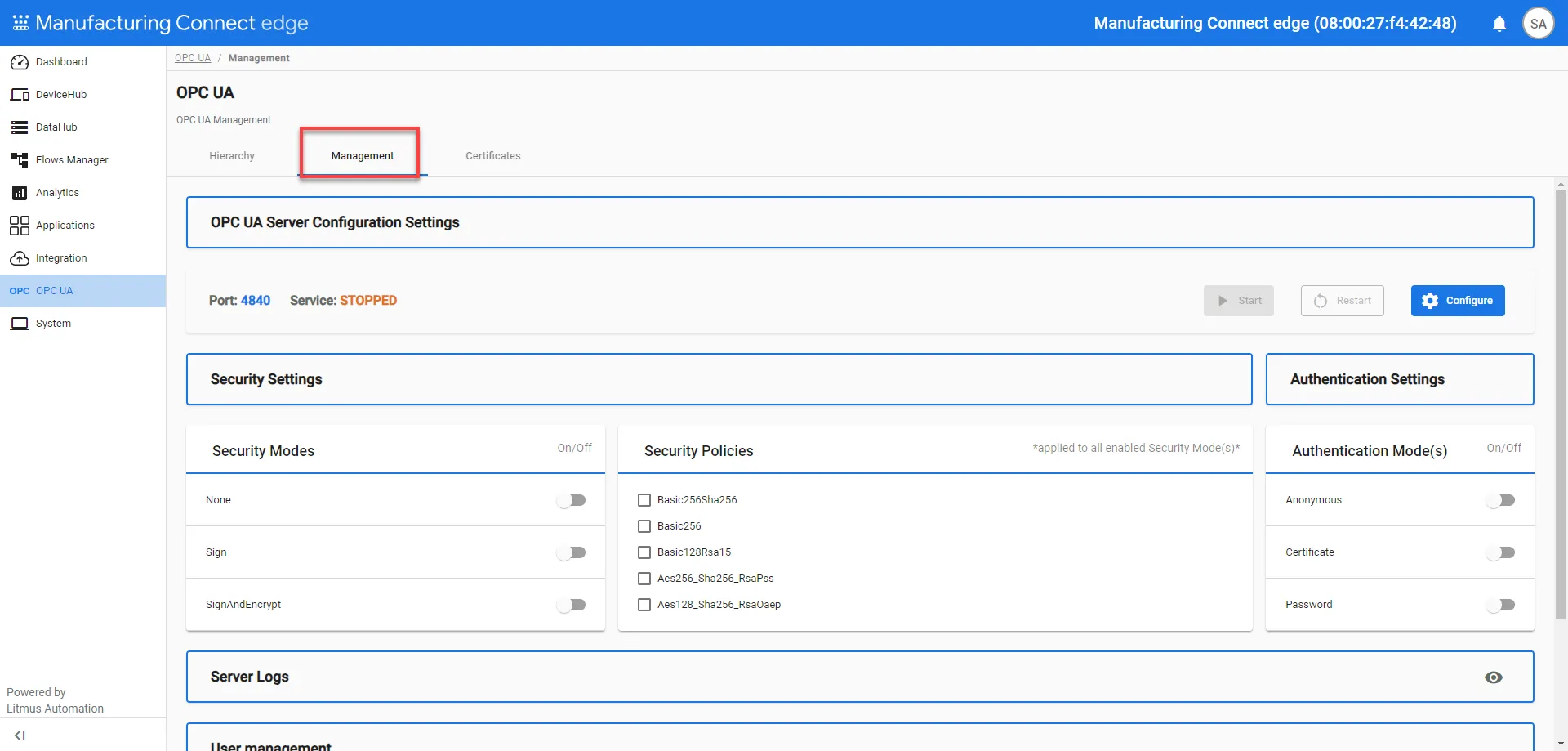Viewport: 1568px width, 751px height.
Task: Click the System laptop icon
Action: (20, 324)
